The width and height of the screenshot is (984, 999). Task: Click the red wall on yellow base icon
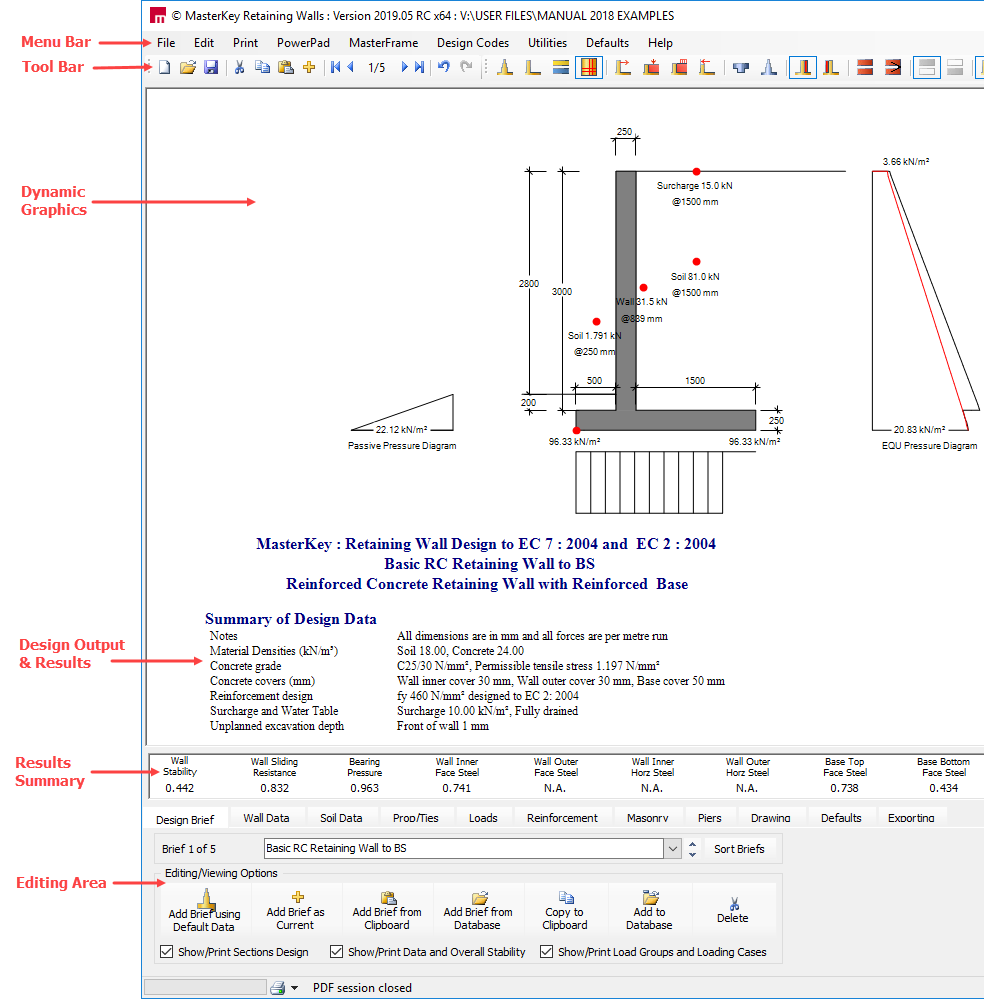pos(830,67)
